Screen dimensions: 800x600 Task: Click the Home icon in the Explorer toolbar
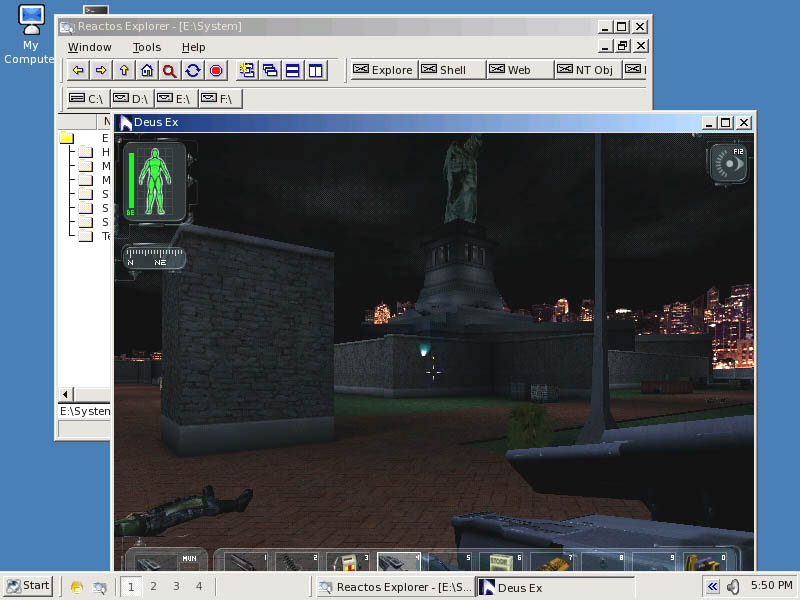147,70
